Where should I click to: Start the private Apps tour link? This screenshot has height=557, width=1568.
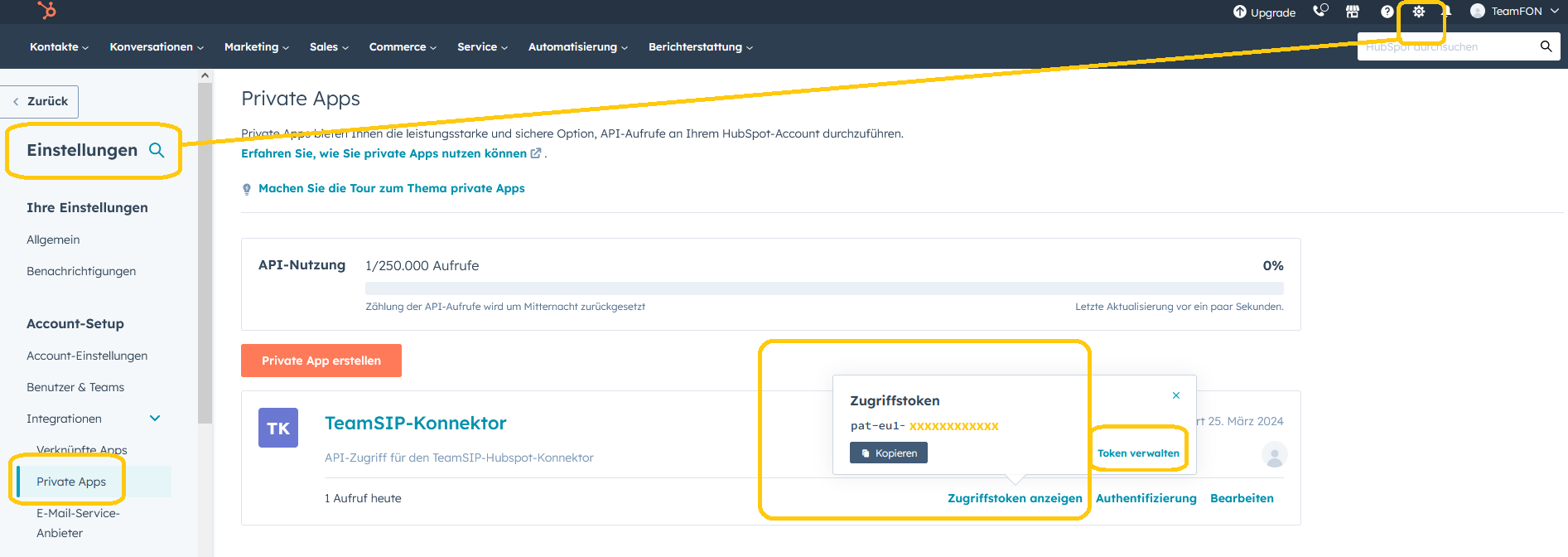tap(392, 188)
